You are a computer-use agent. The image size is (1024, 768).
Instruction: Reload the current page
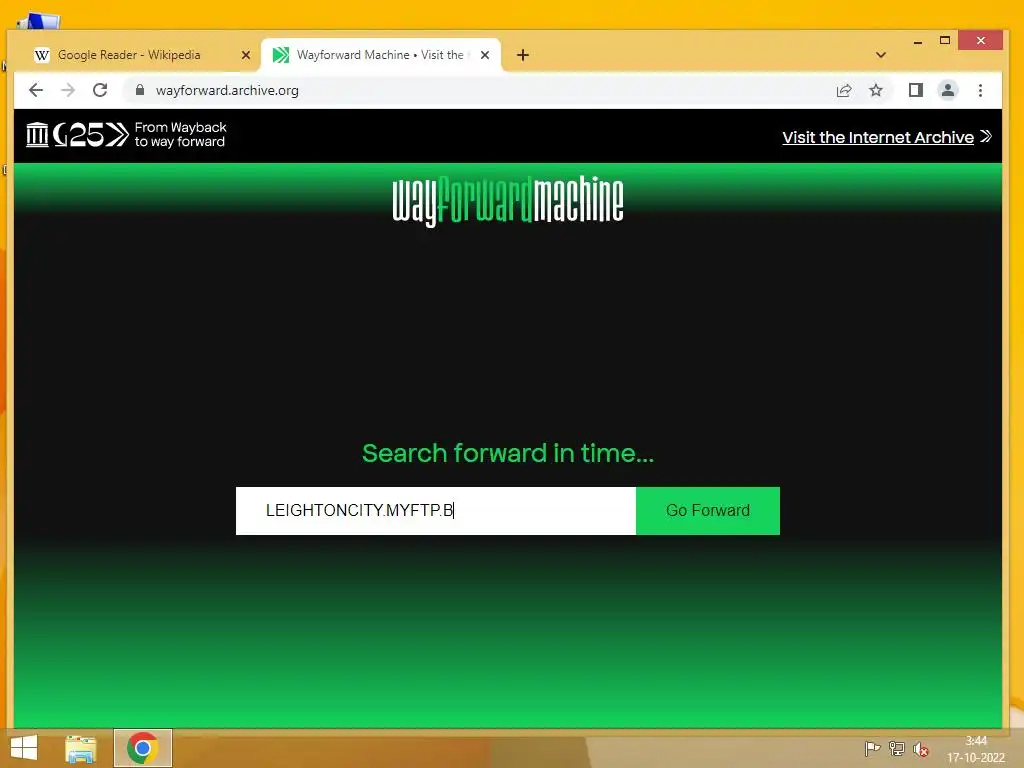click(100, 90)
